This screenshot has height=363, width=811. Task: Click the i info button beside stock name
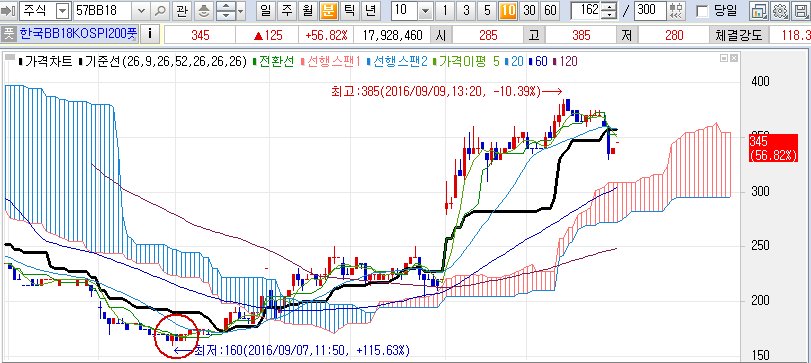(x=150, y=34)
